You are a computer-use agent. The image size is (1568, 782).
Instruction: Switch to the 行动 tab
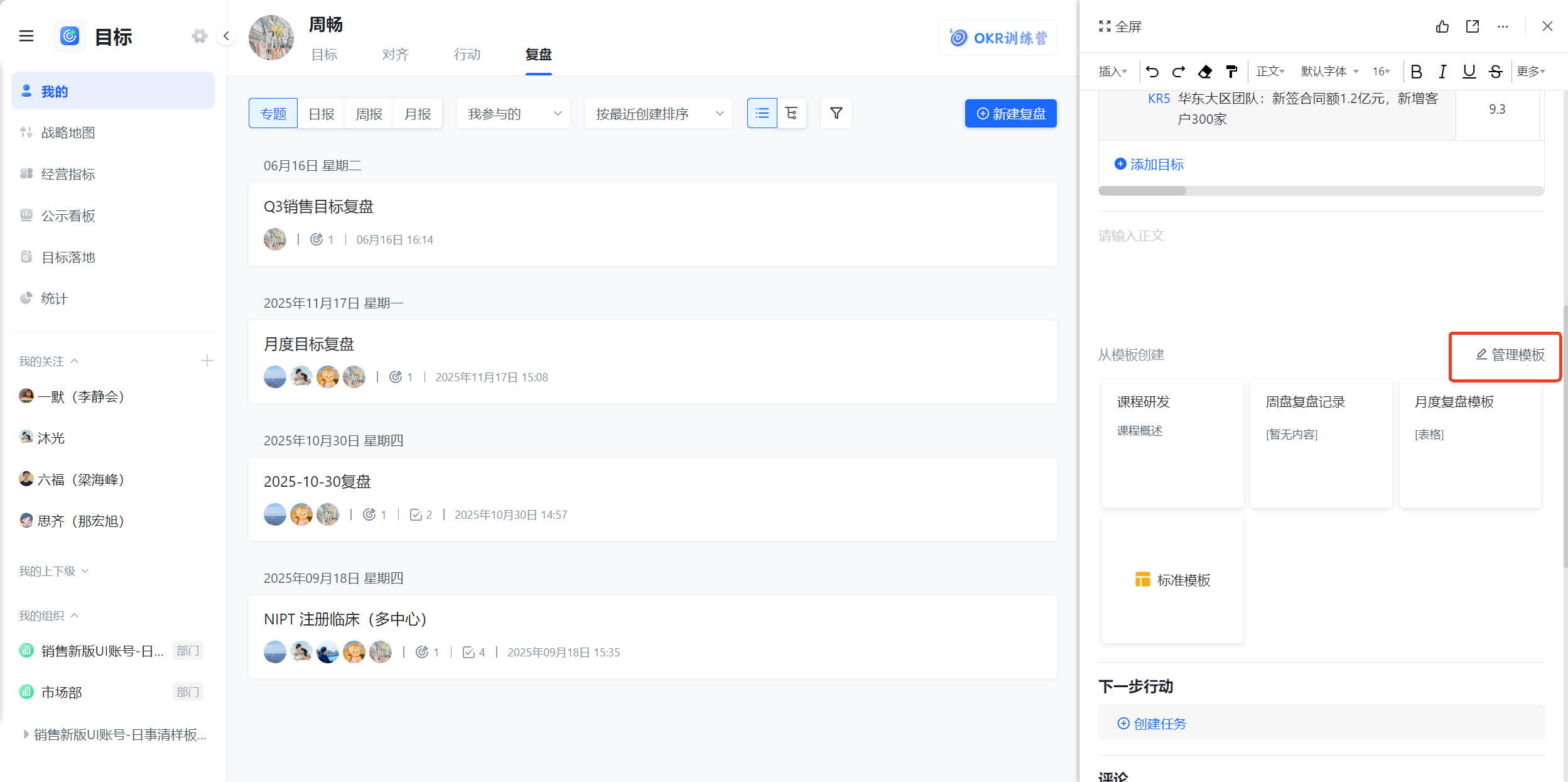coord(467,55)
